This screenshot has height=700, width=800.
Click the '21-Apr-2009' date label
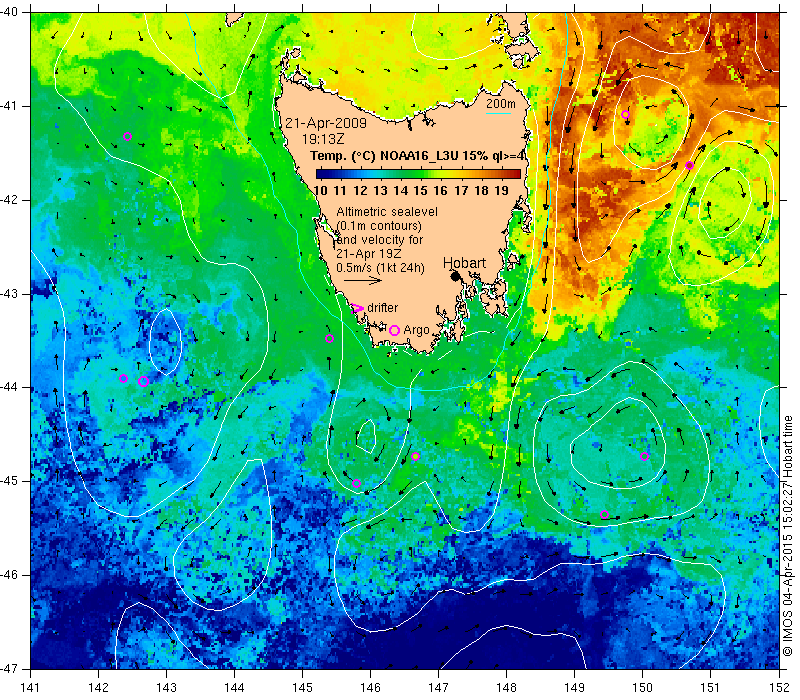pos(326,123)
